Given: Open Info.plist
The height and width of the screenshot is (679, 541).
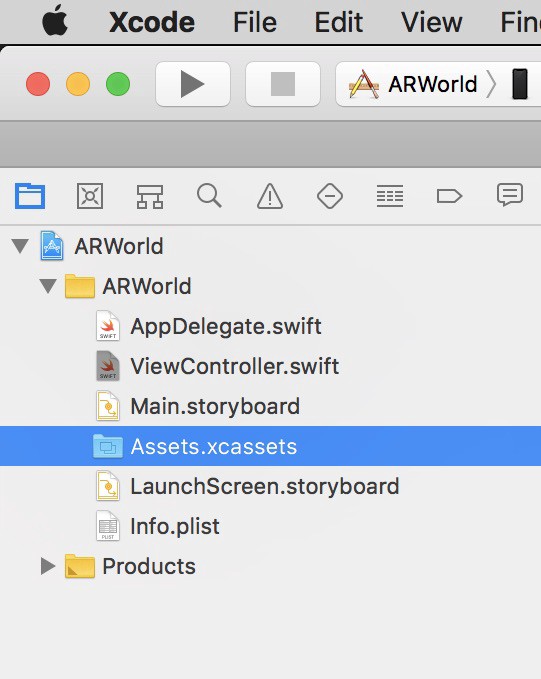Looking at the screenshot, I should pyautogui.click(x=175, y=526).
